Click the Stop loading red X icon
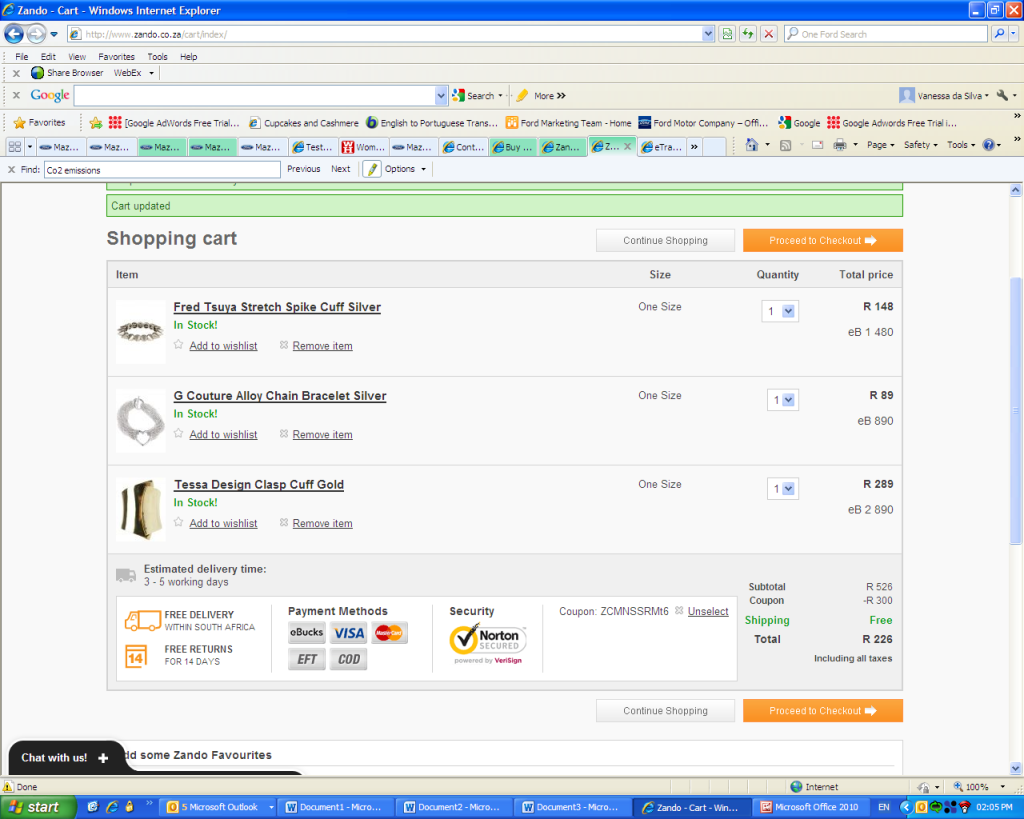1024x819 pixels. (769, 34)
